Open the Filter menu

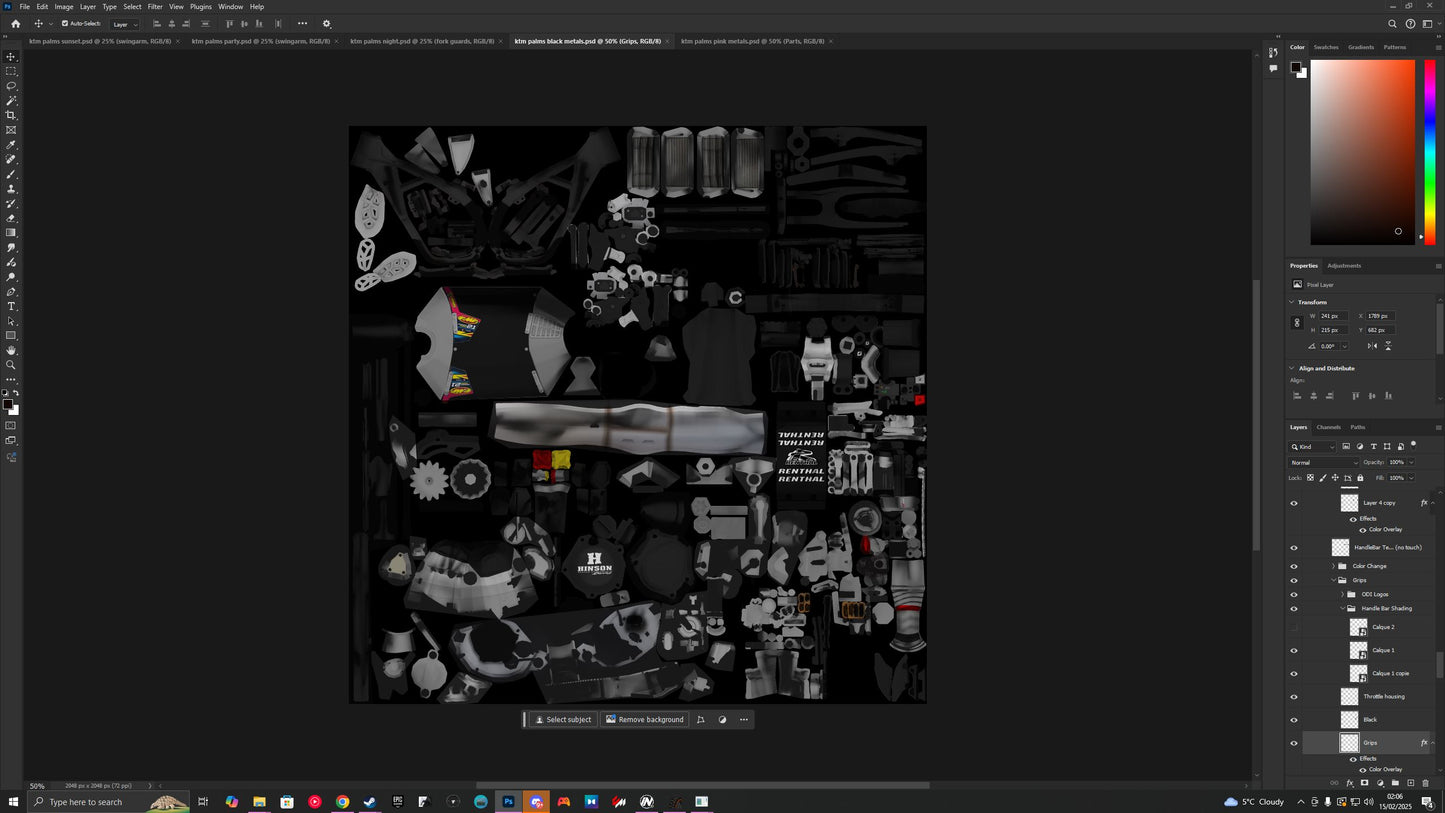tap(155, 7)
